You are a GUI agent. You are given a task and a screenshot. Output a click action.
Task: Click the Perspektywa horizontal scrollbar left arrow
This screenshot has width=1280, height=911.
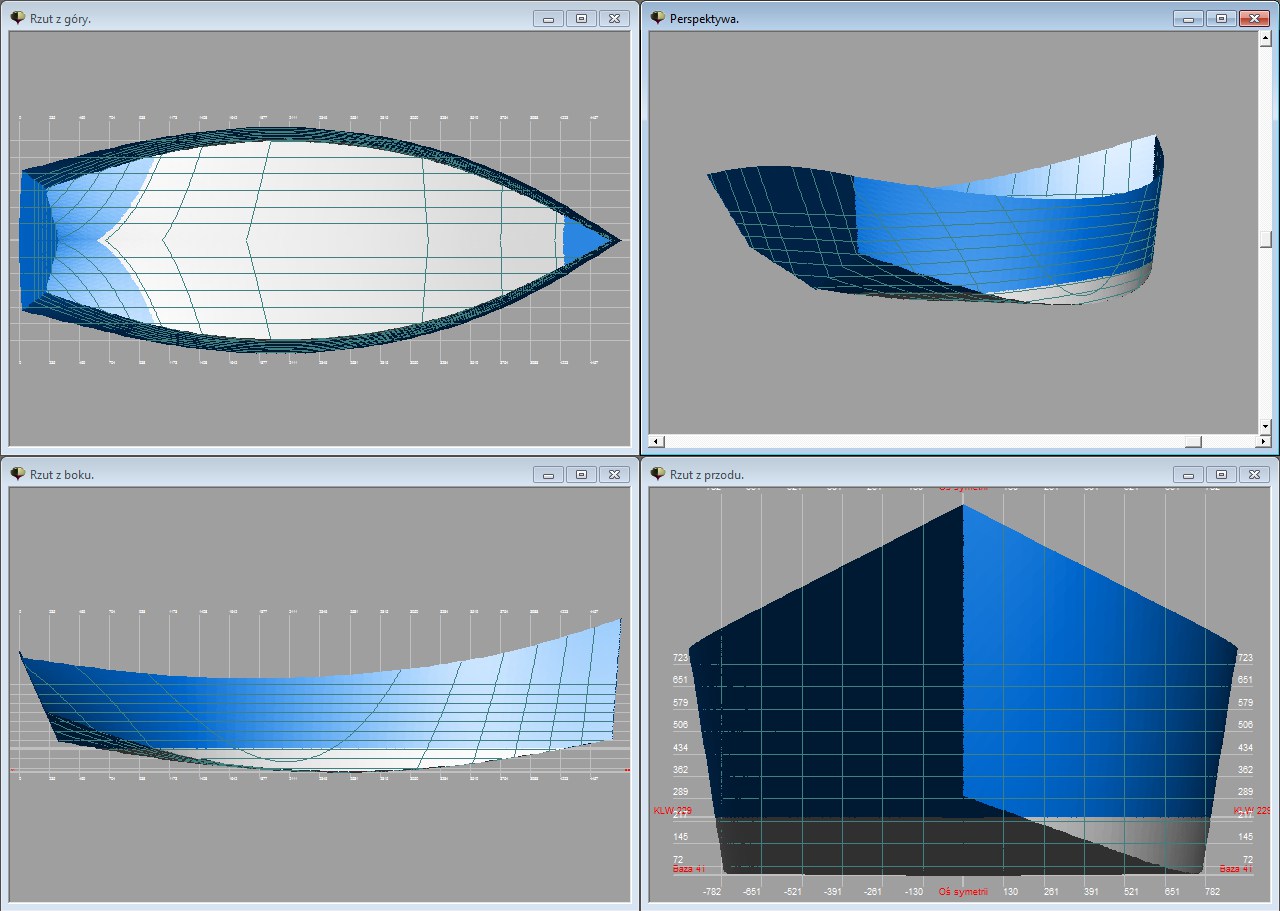coord(656,441)
